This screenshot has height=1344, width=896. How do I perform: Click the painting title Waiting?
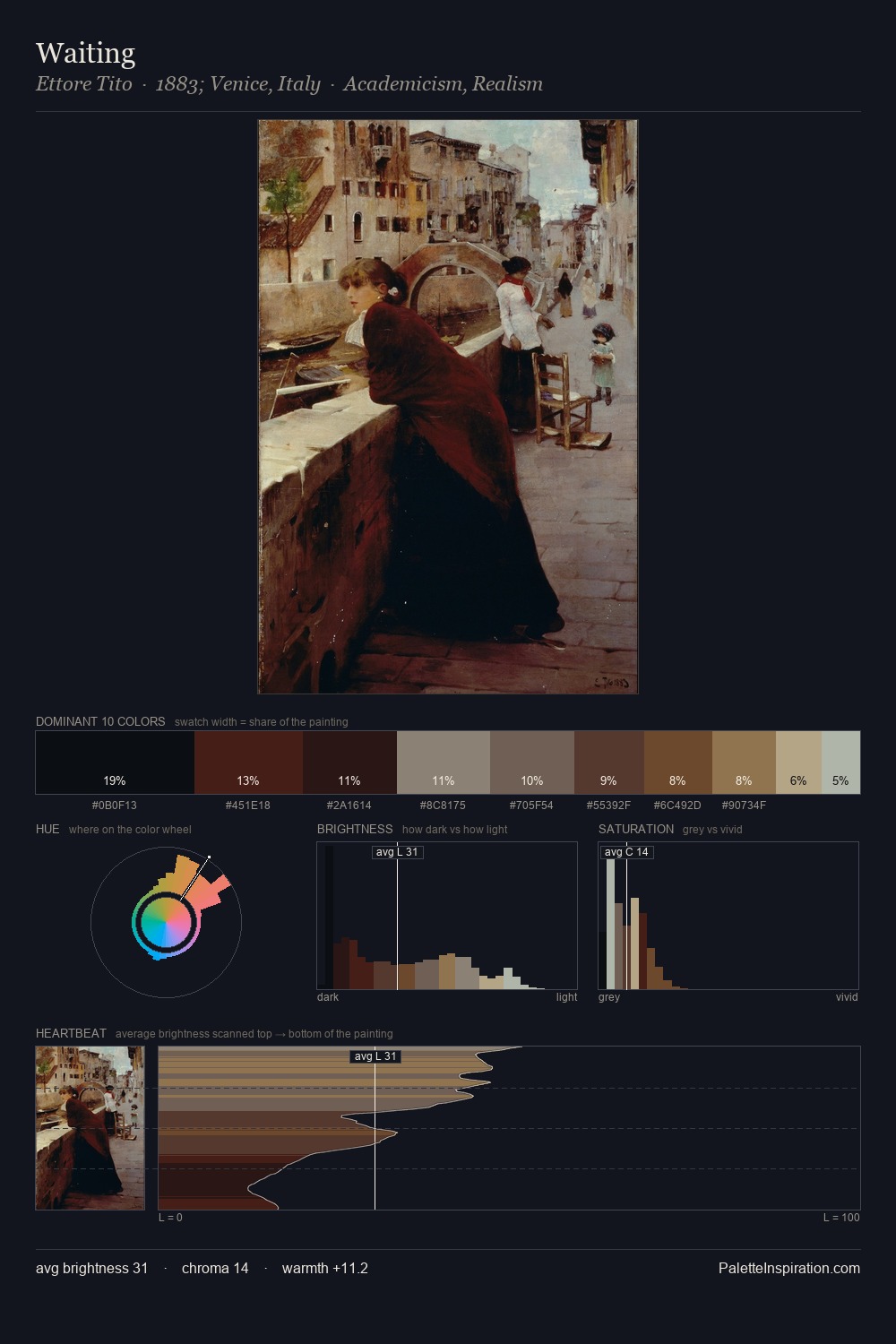86,54
